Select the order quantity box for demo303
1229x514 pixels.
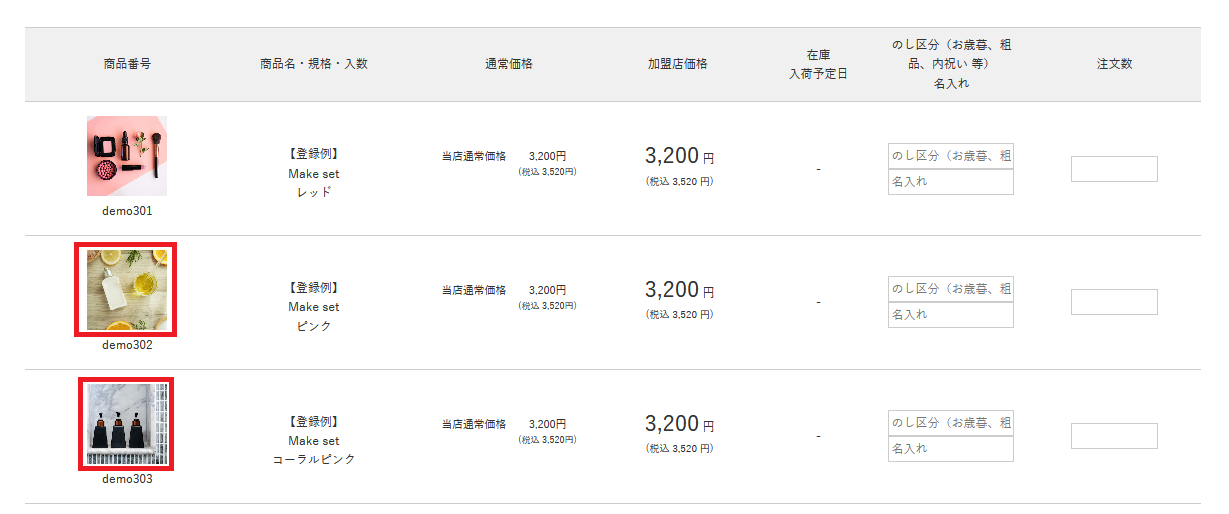1114,436
